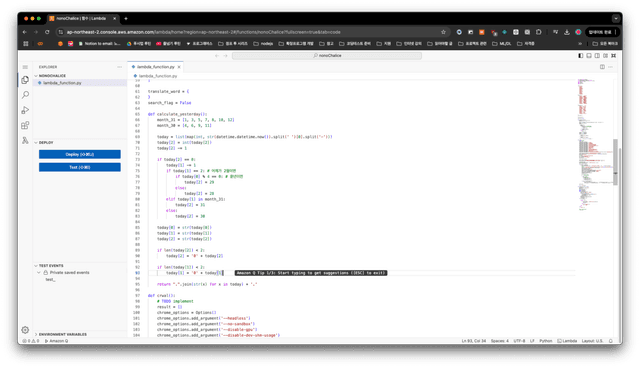
Task: Show hidden bookmarks with chevron
Action: 580,44
